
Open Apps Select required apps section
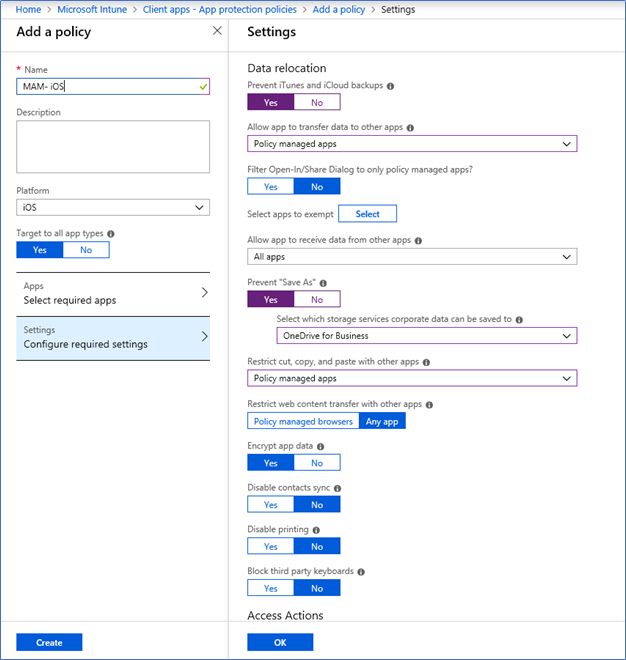113,294
